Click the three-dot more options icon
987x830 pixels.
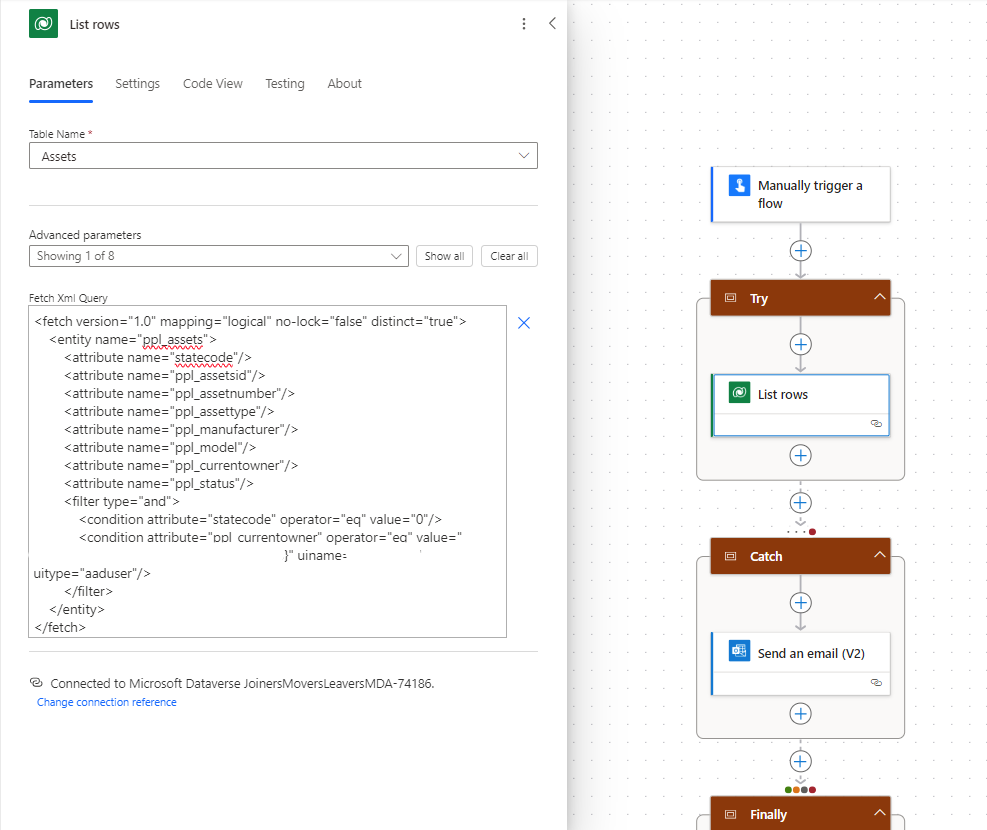tap(524, 24)
